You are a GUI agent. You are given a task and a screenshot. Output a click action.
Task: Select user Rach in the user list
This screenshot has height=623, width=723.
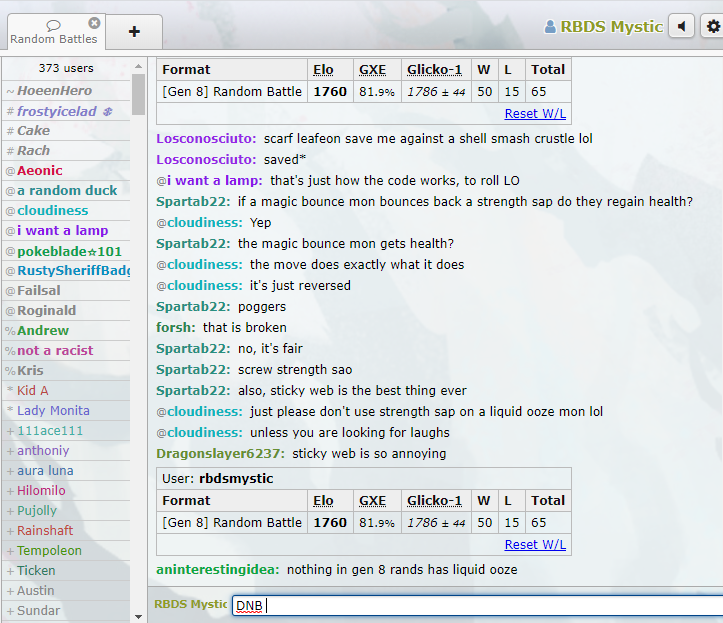pos(66,151)
